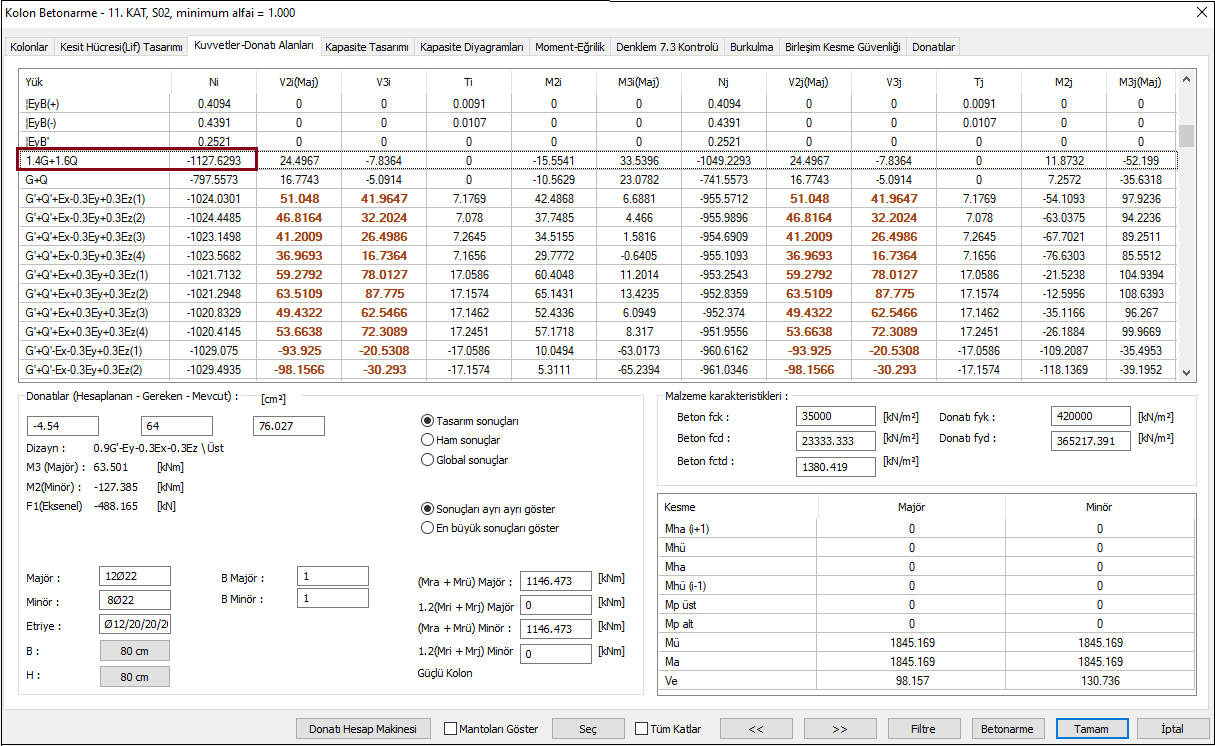
Task: Click the Etriye input field
Action: pos(135,625)
